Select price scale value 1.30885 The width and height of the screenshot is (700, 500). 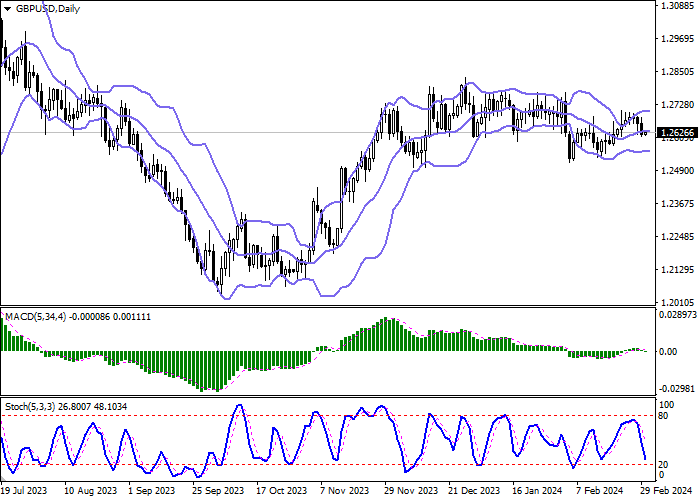click(x=677, y=6)
